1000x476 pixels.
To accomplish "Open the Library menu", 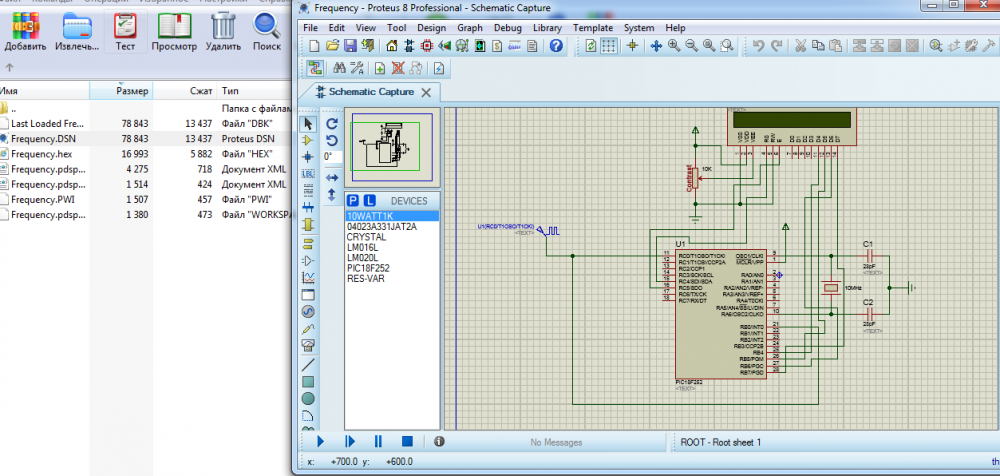I will click(547, 28).
